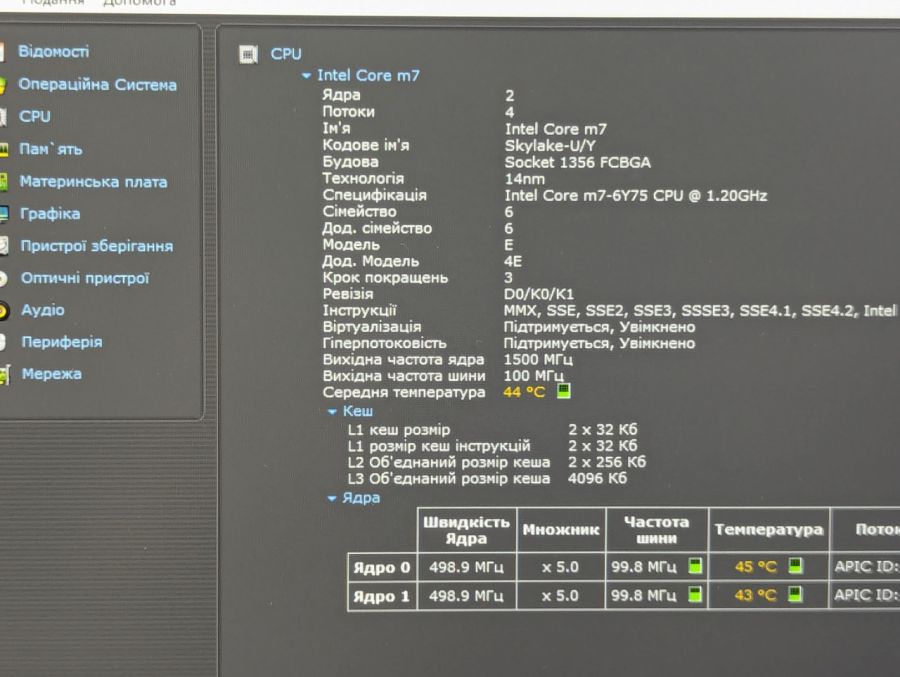The height and width of the screenshot is (677, 900).
Task: Click the Аудіо speaker icon
Action: (3, 311)
